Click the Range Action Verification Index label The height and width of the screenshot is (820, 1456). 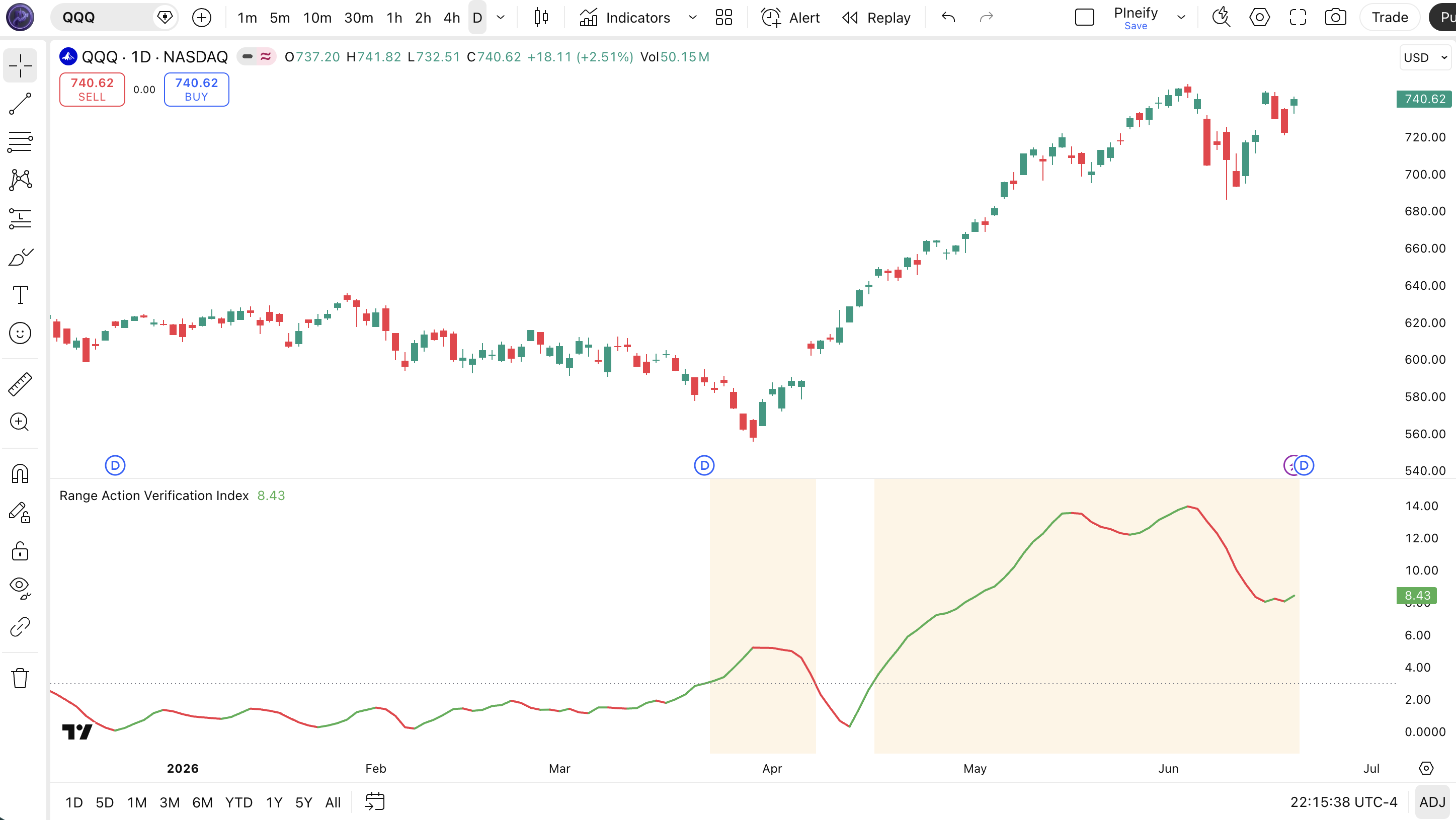click(154, 496)
